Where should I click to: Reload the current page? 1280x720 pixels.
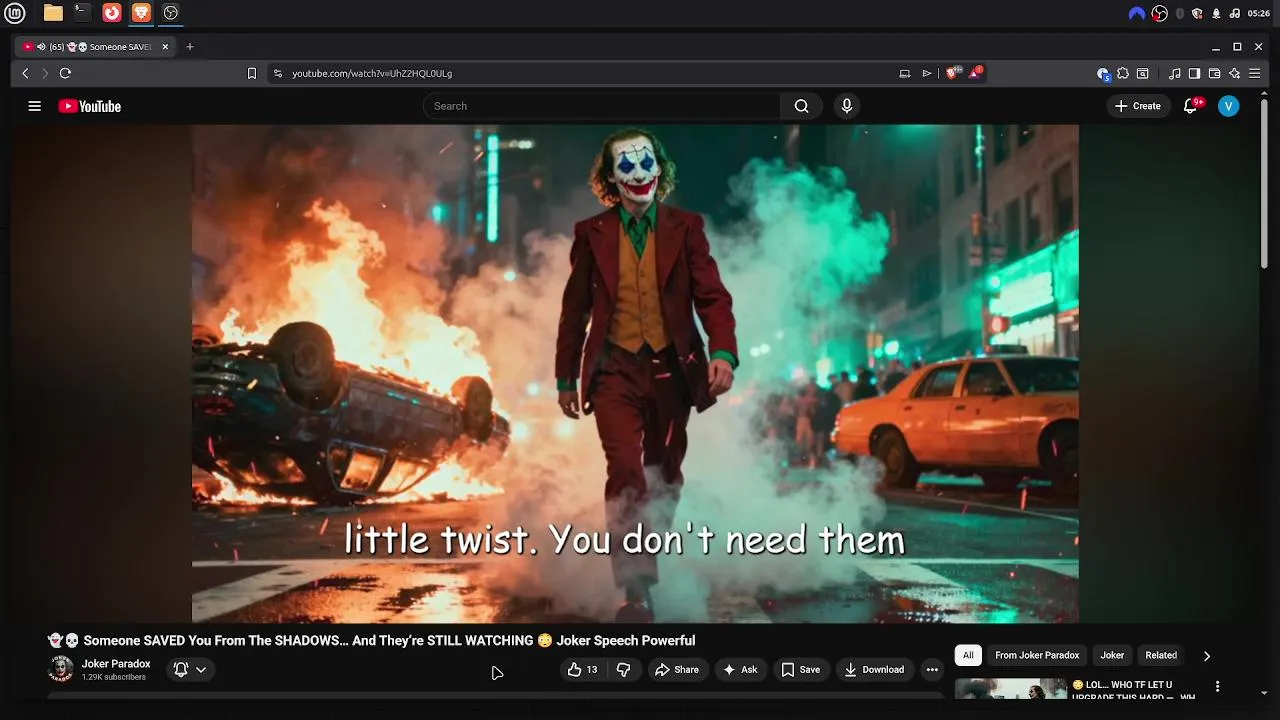point(65,73)
